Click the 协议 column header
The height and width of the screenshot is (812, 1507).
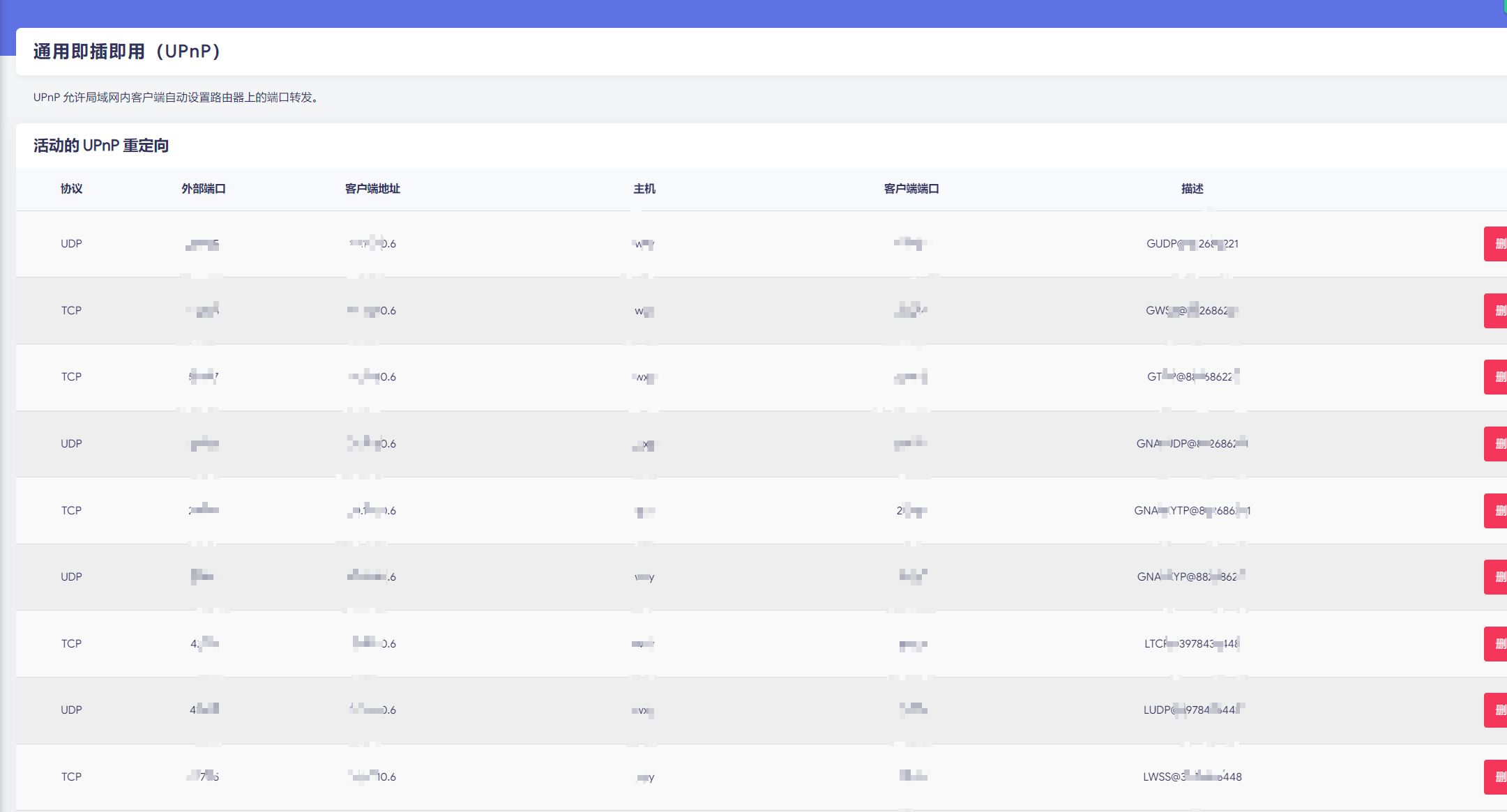(x=71, y=189)
